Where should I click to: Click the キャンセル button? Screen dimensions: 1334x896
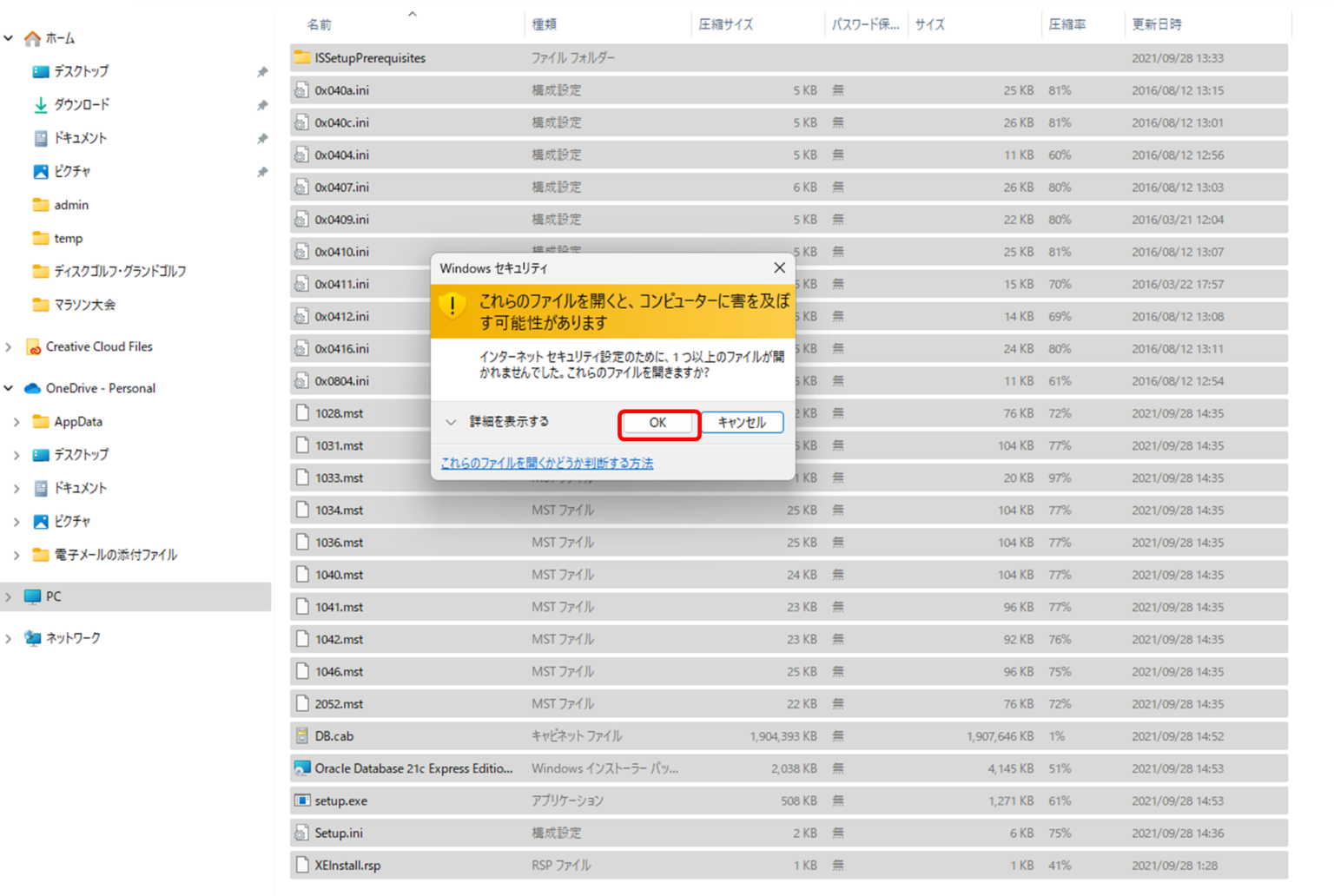742,423
